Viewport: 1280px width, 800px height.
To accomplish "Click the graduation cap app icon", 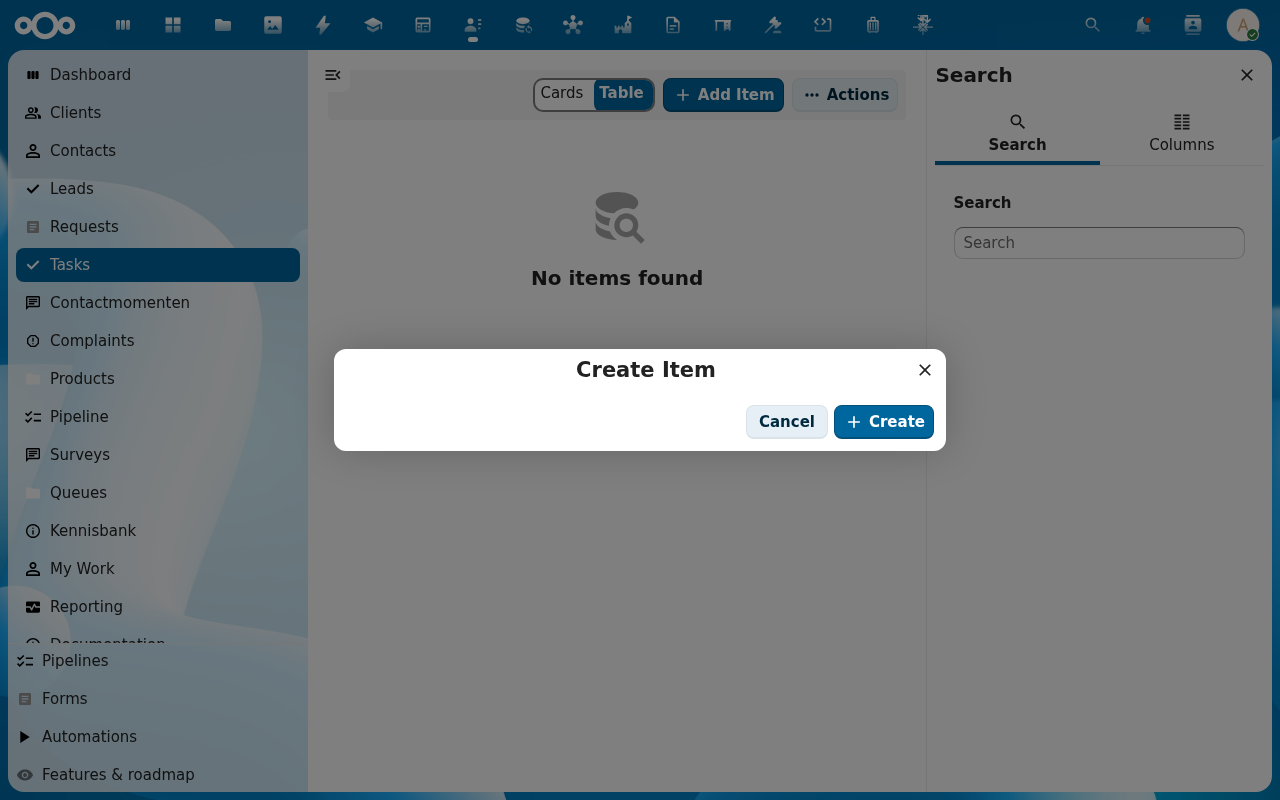I will (x=373, y=25).
